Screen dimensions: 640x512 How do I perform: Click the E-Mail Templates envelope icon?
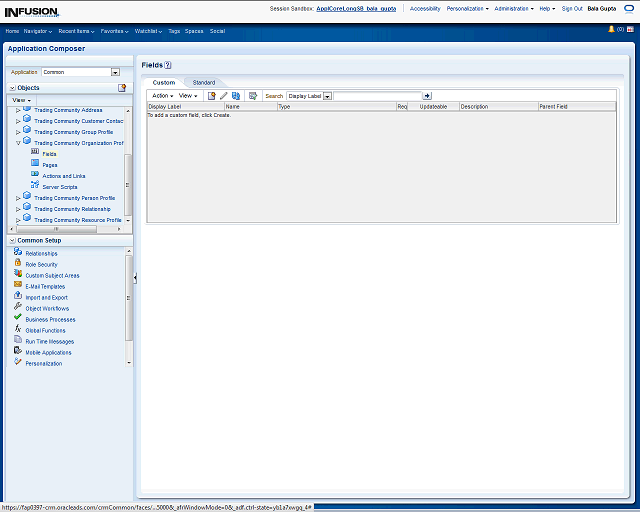click(18, 286)
